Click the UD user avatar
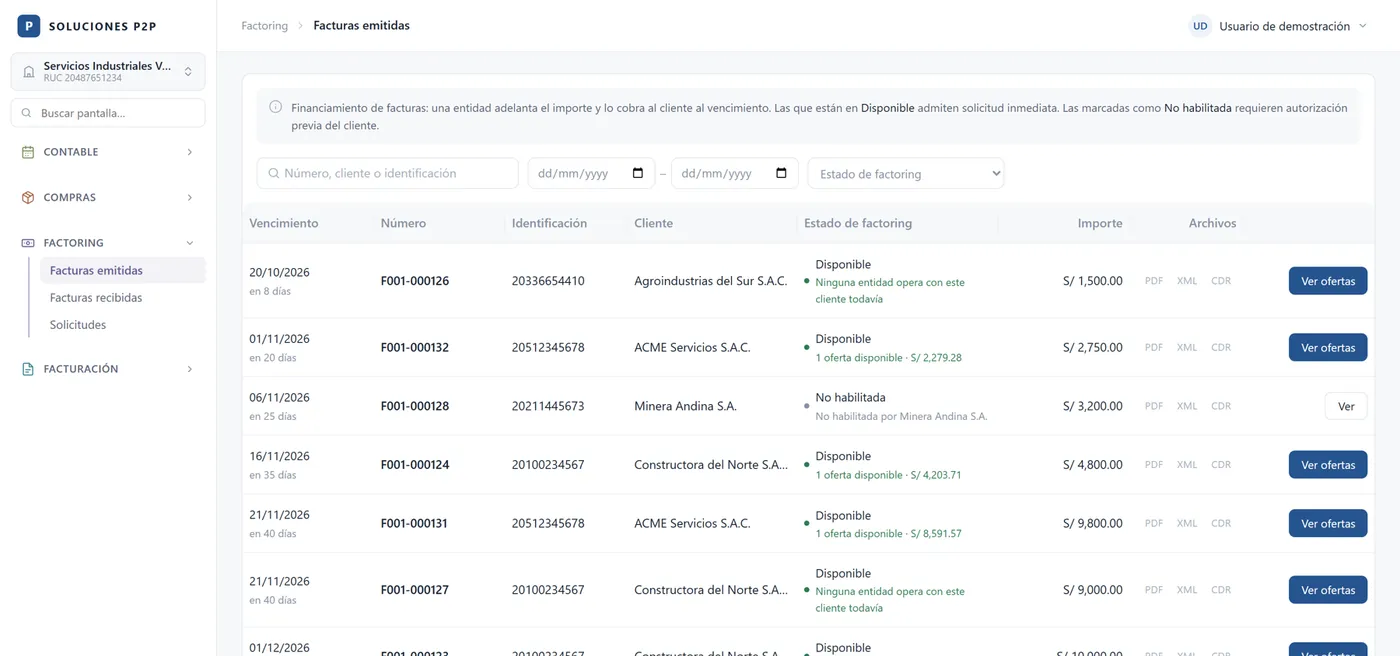This screenshot has width=1400, height=656. 1200,26
